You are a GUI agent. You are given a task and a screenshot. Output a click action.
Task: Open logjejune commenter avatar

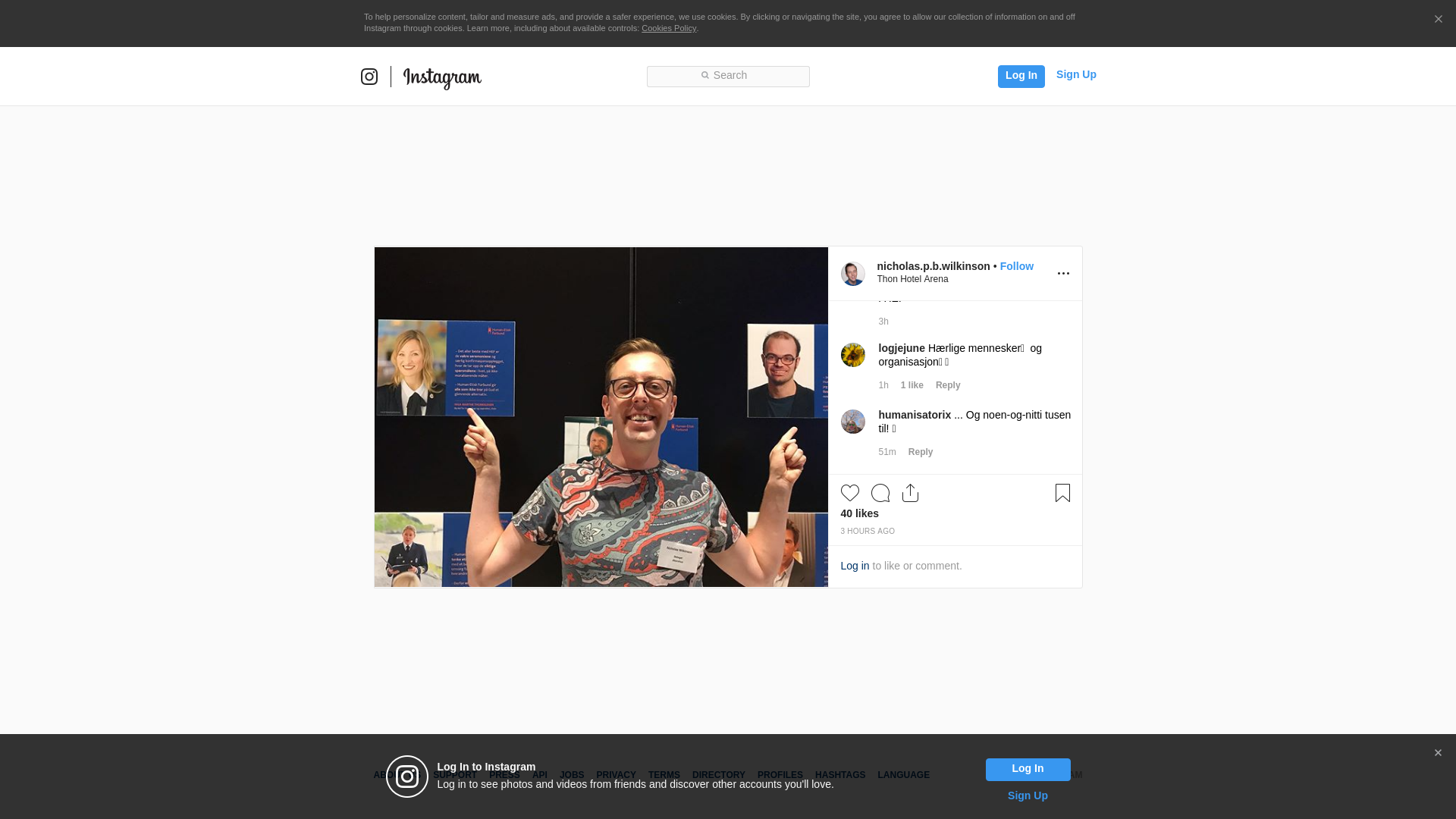pyautogui.click(x=853, y=355)
